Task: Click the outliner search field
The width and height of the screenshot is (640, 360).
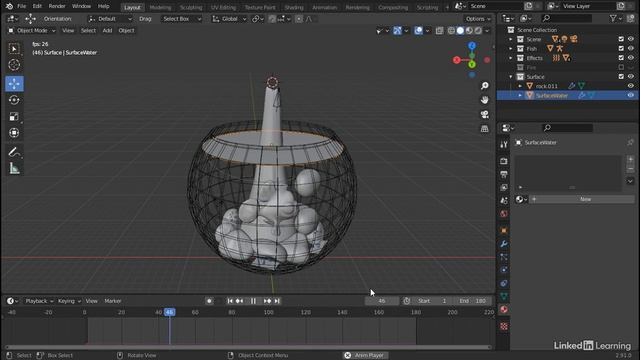Action: click(x=567, y=18)
